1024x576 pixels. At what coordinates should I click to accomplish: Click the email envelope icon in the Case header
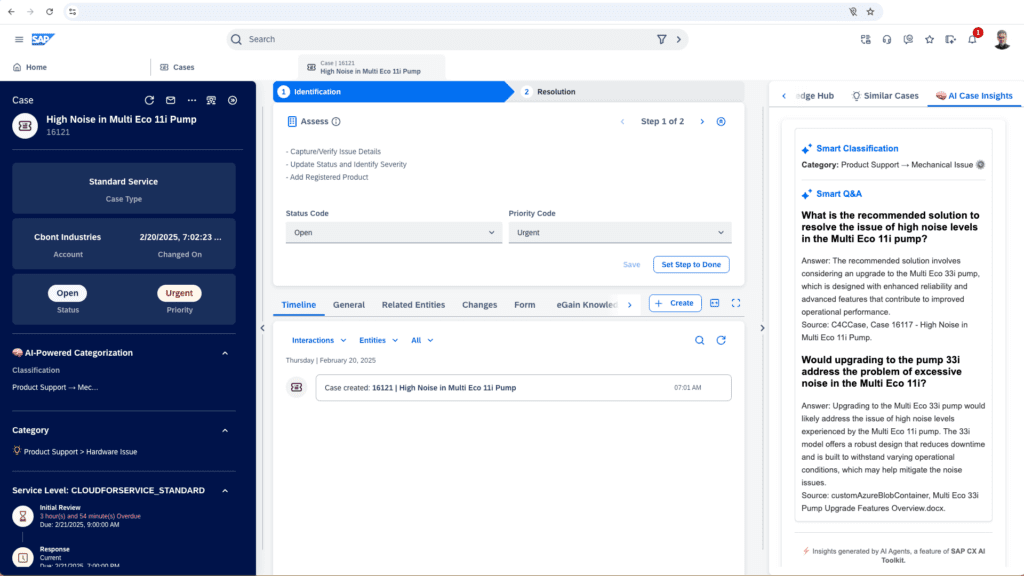tap(170, 100)
